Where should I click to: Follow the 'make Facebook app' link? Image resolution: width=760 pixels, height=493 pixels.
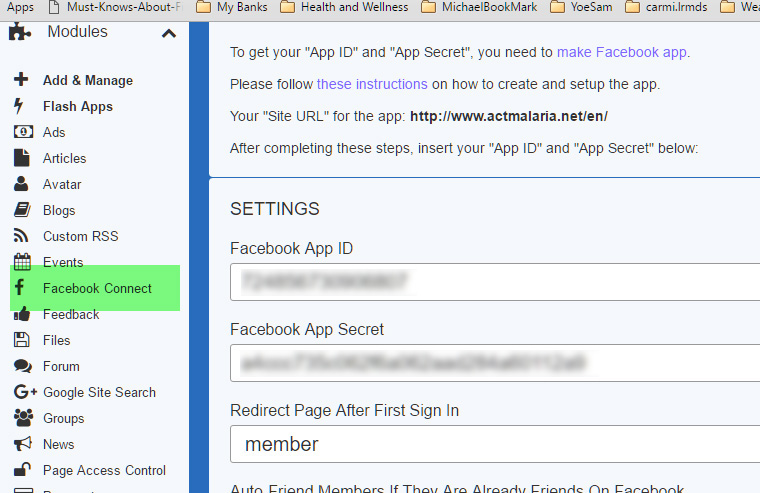click(622, 52)
